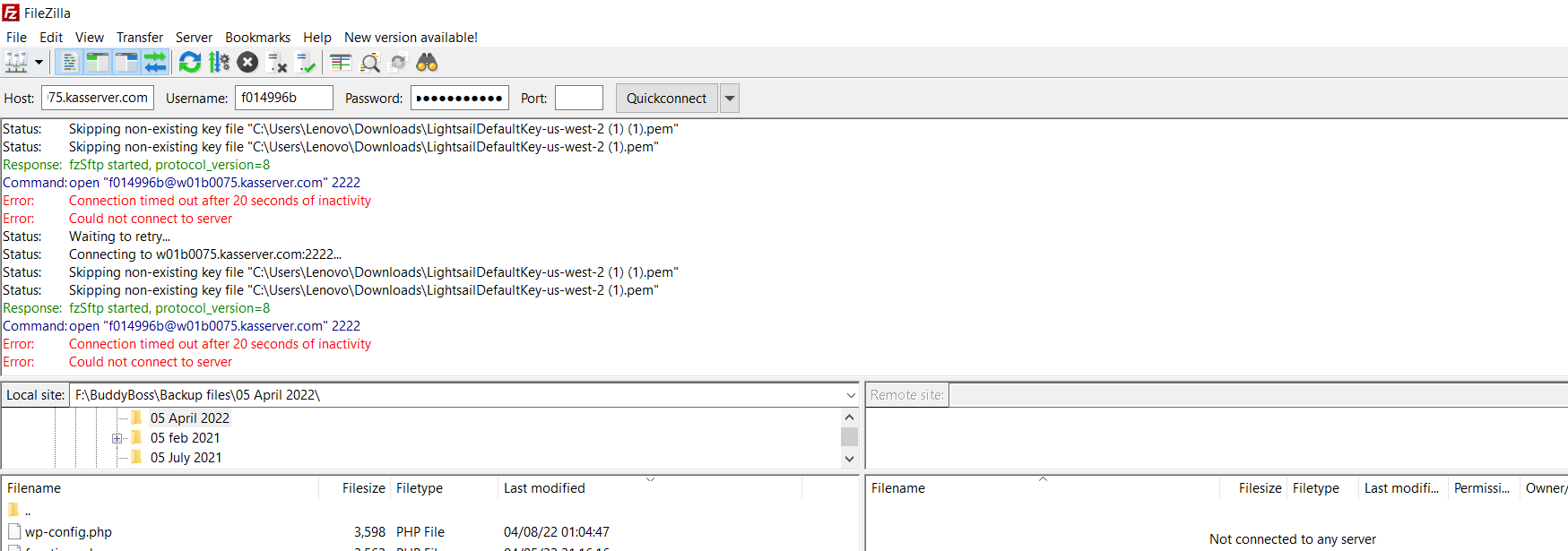Open the Transfer menu

point(139,38)
